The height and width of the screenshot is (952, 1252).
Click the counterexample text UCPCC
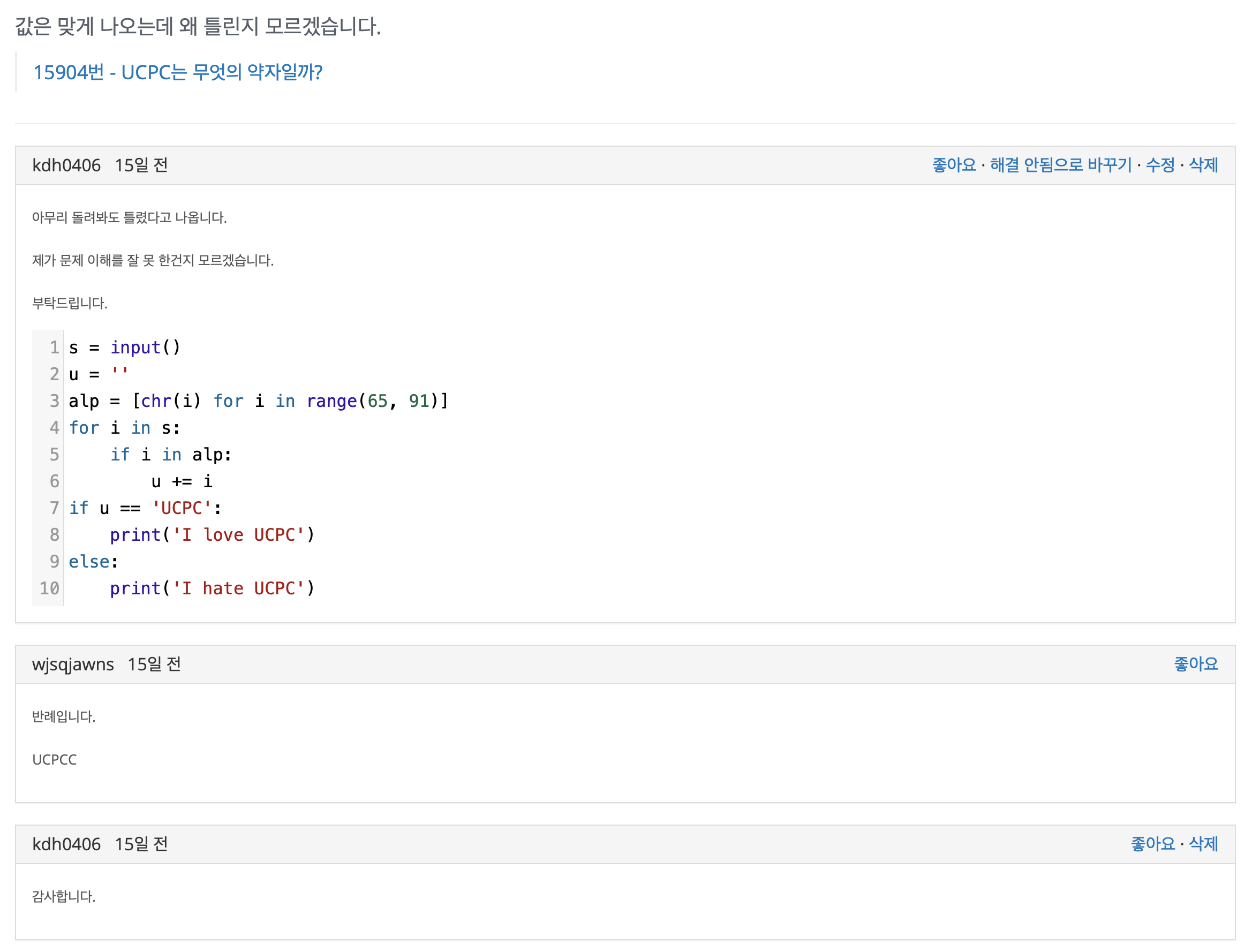tap(55, 759)
